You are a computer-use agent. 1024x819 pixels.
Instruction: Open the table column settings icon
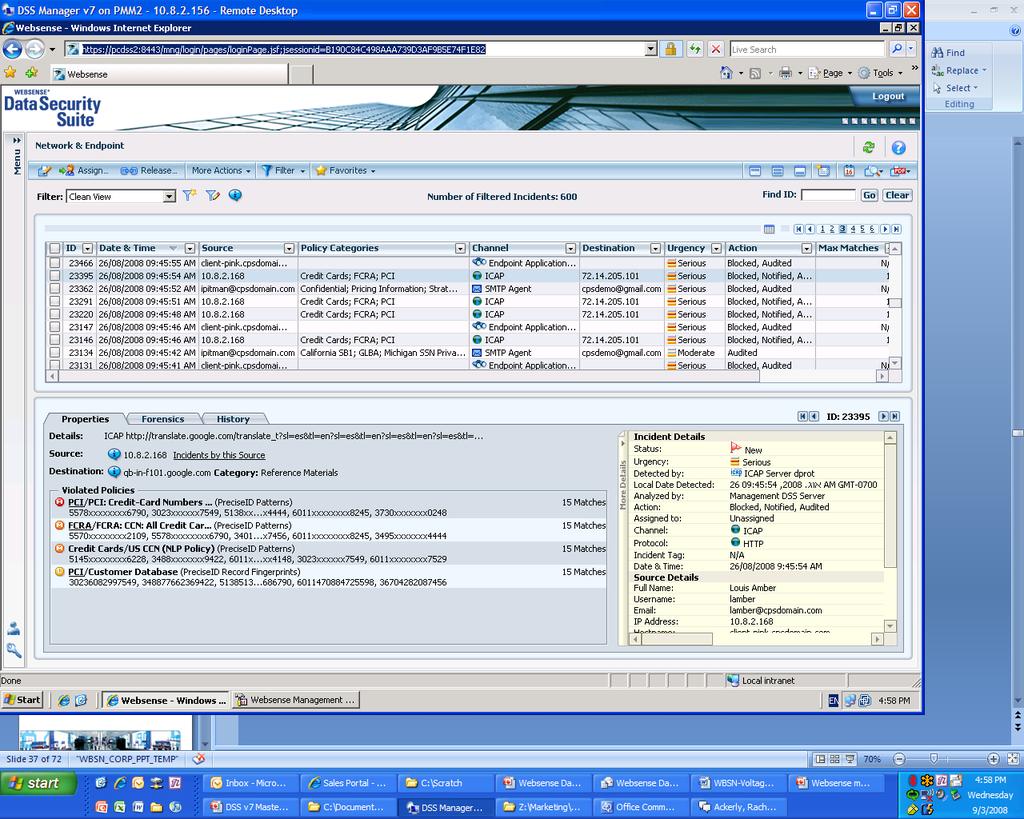click(769, 229)
